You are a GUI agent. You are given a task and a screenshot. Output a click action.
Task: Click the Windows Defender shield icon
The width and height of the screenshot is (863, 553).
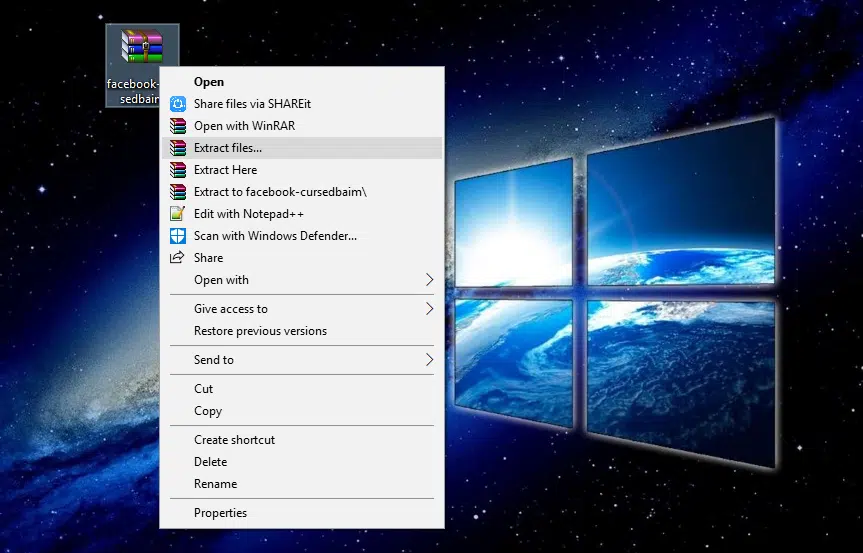178,236
